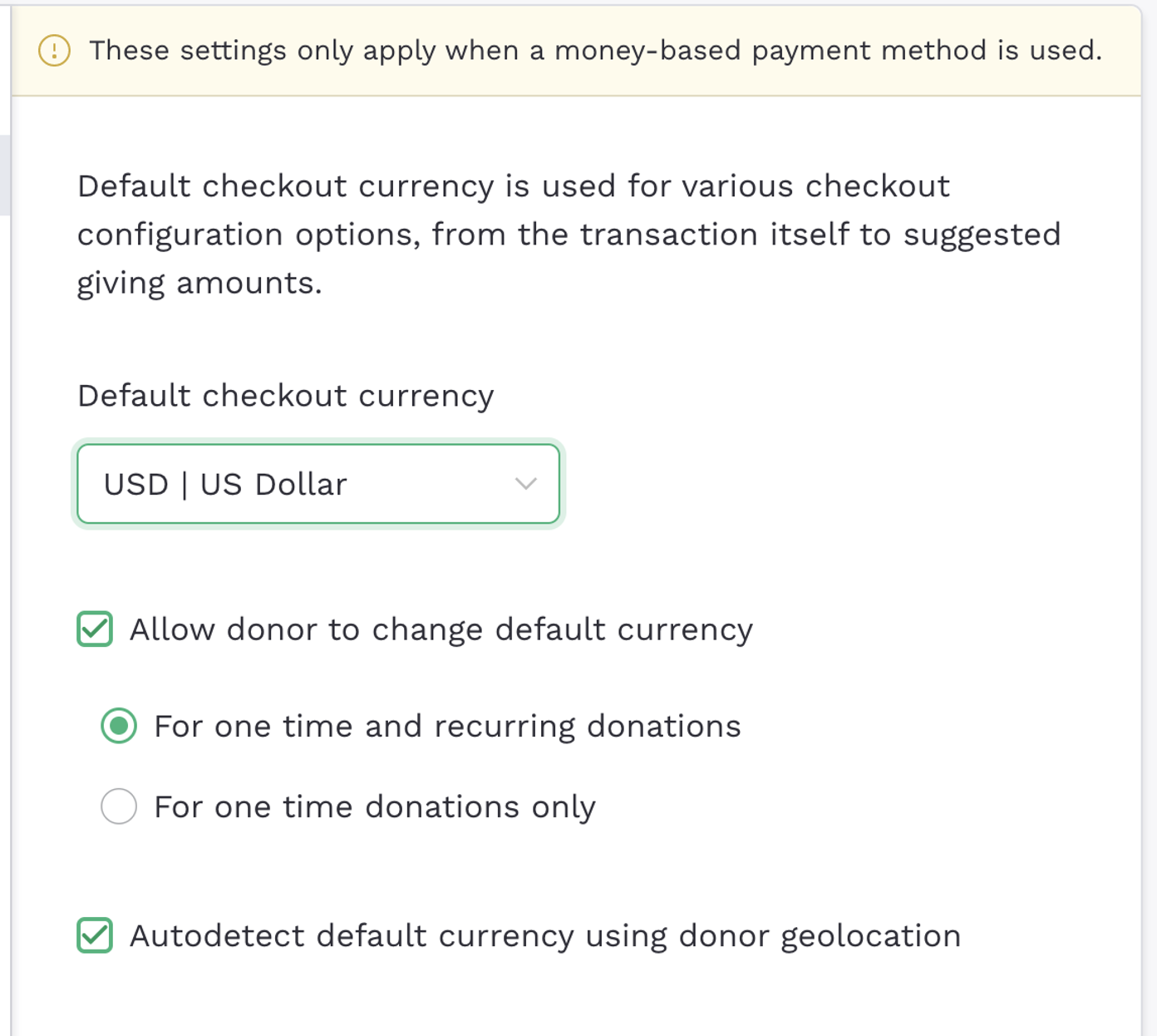Click the 'Autodetect default currency using donor geolocation' label
Viewport: 1157px width, 1036px height.
545,936
